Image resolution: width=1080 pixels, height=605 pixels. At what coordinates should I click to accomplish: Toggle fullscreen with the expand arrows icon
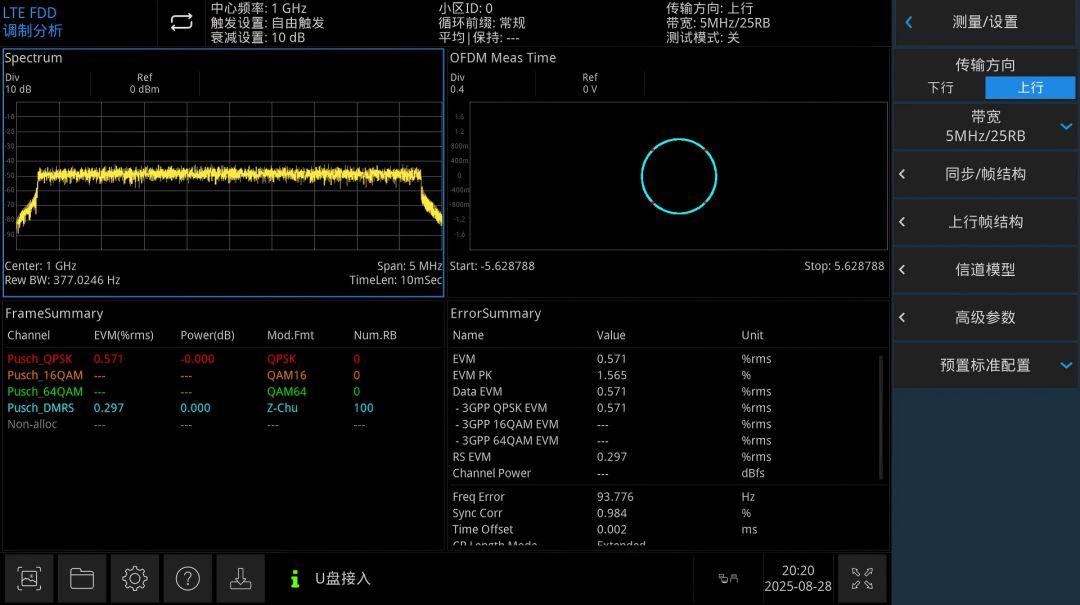tap(862, 579)
